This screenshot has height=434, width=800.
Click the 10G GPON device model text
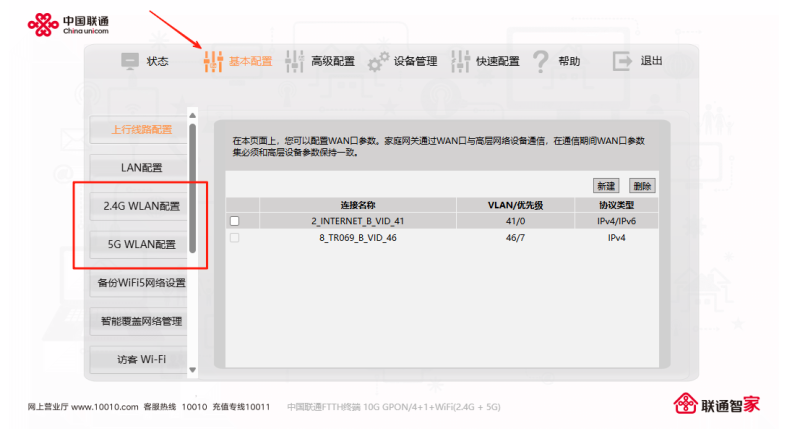tap(394, 407)
